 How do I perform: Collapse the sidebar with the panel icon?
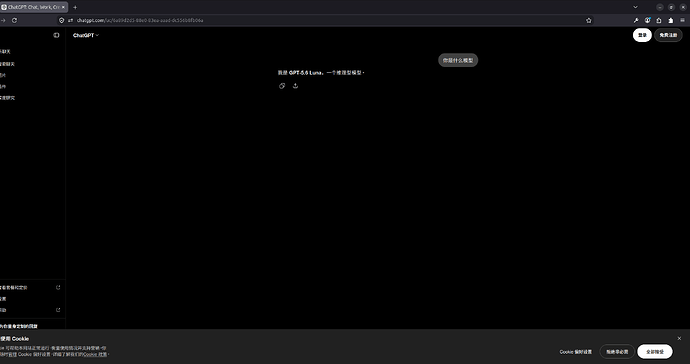tap(56, 35)
